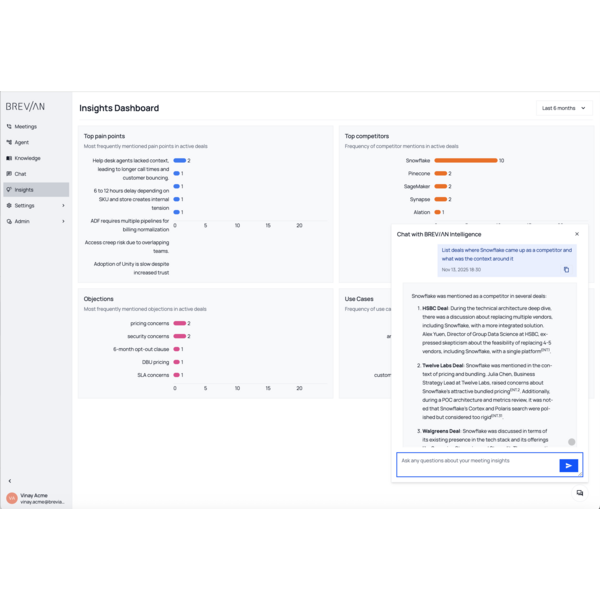Click the VA user avatar

(x=12, y=498)
